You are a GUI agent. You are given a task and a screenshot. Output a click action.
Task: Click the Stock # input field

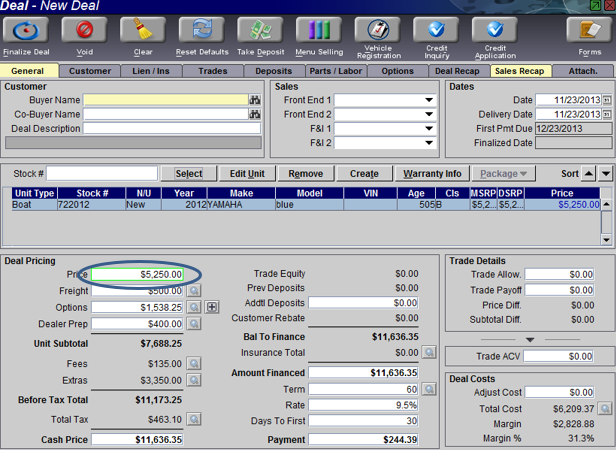click(102, 173)
